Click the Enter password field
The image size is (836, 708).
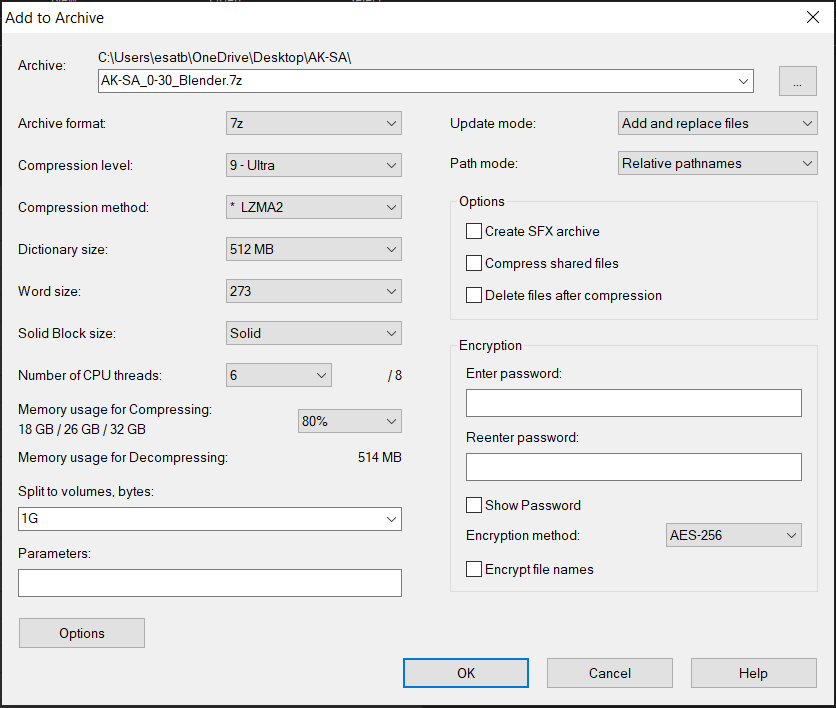pos(634,403)
